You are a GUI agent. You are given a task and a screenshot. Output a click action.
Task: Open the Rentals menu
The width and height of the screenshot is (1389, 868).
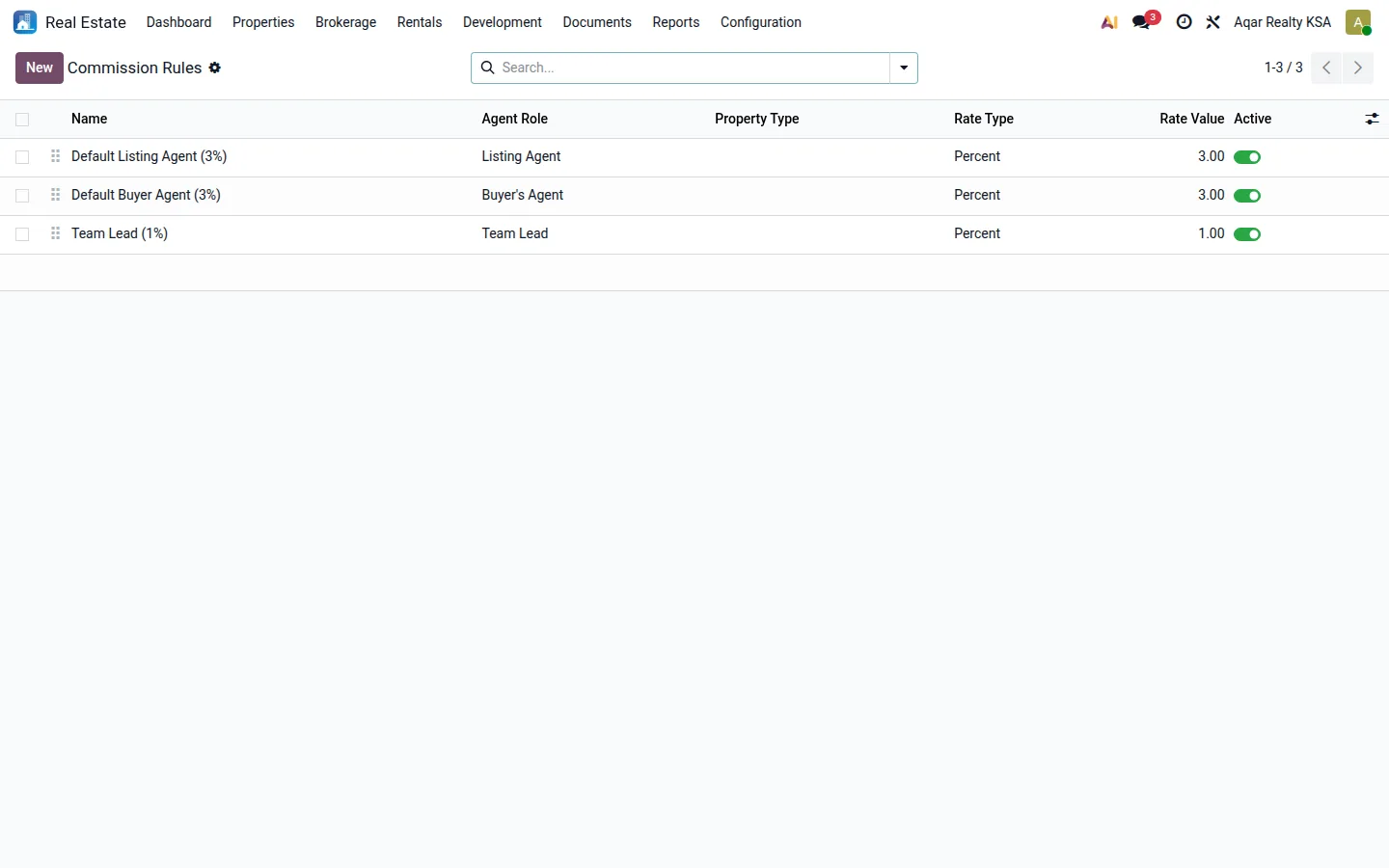click(x=420, y=22)
